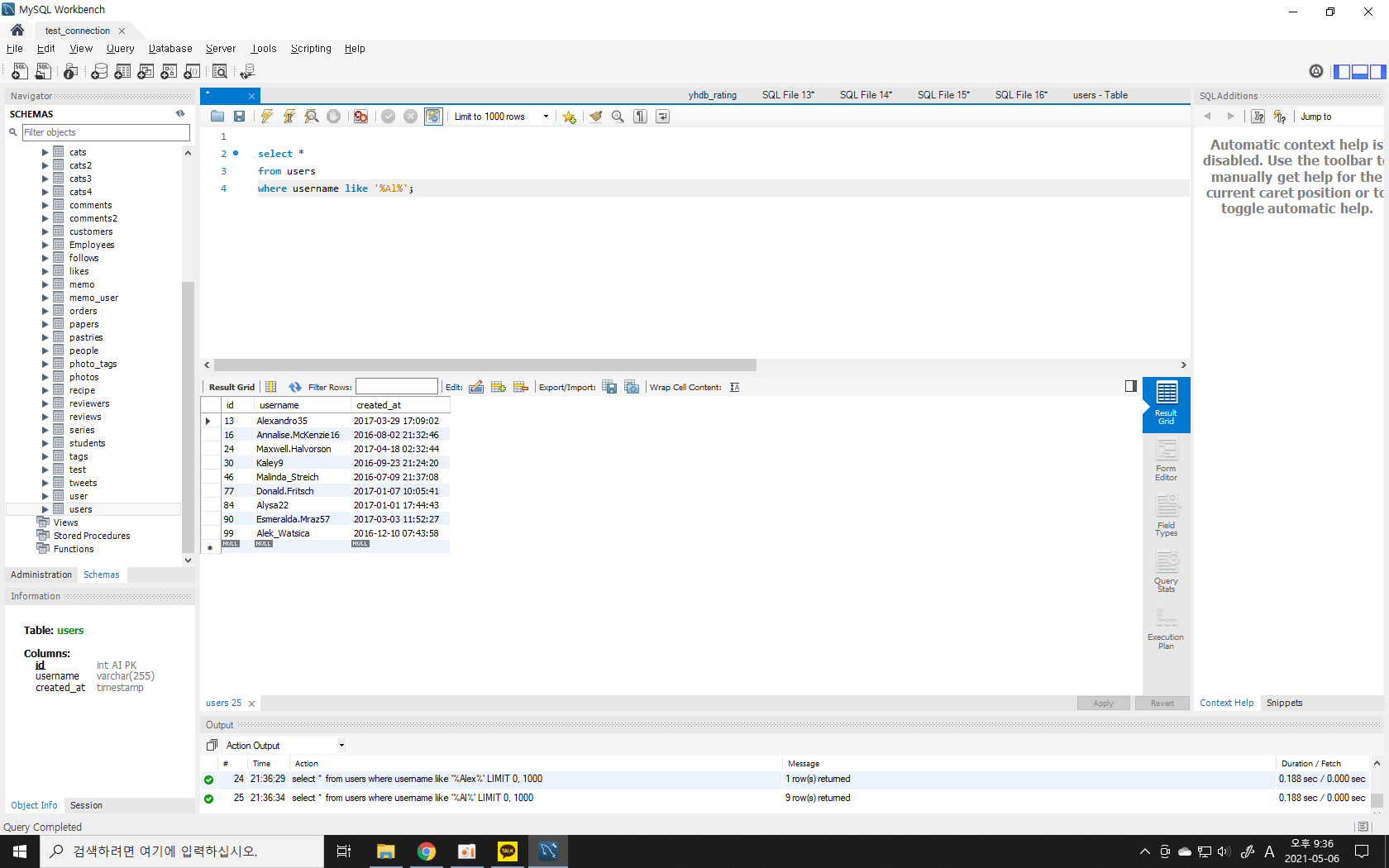Expand the customers table node
The height and width of the screenshot is (868, 1389).
[45, 231]
